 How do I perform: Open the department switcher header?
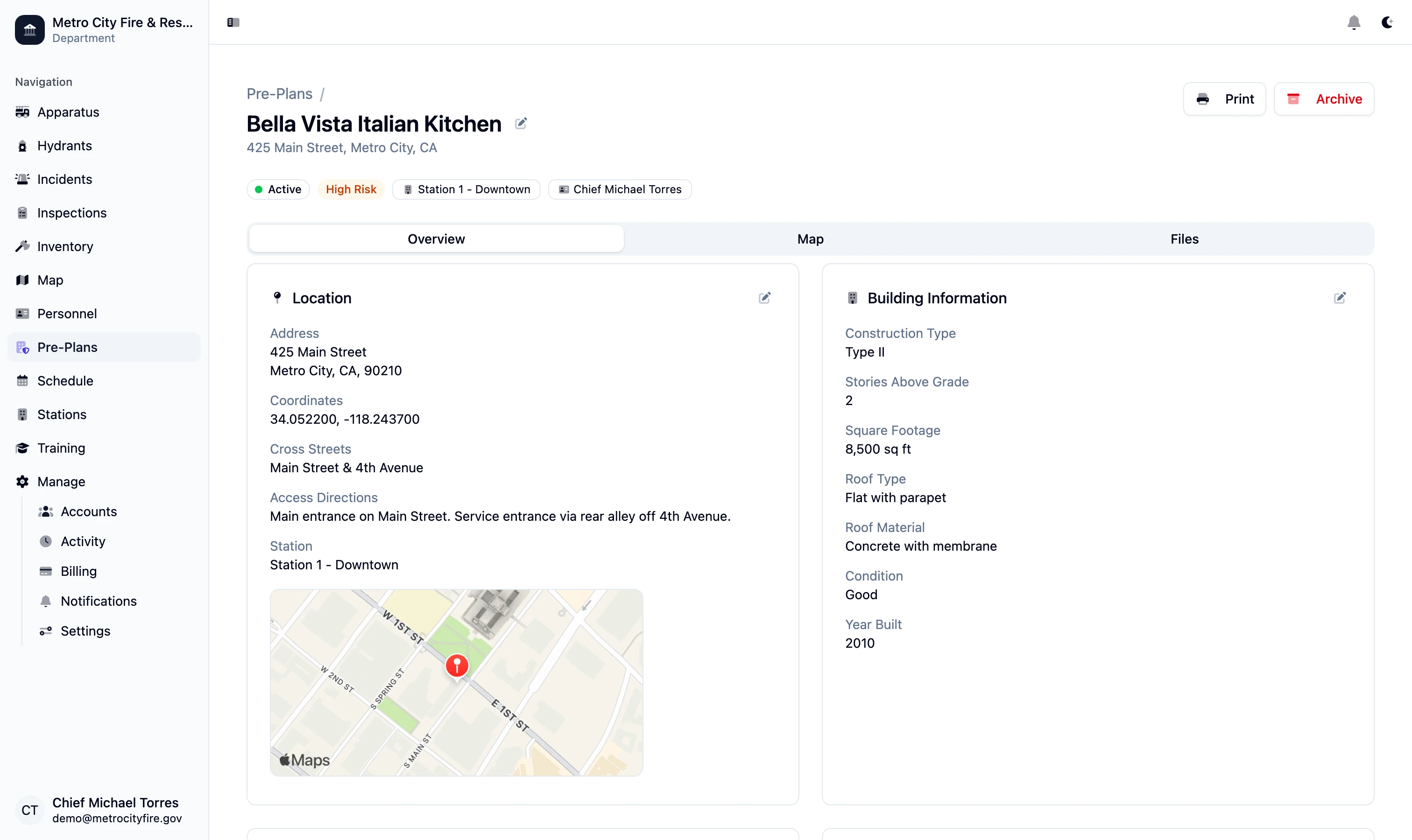coord(104,29)
